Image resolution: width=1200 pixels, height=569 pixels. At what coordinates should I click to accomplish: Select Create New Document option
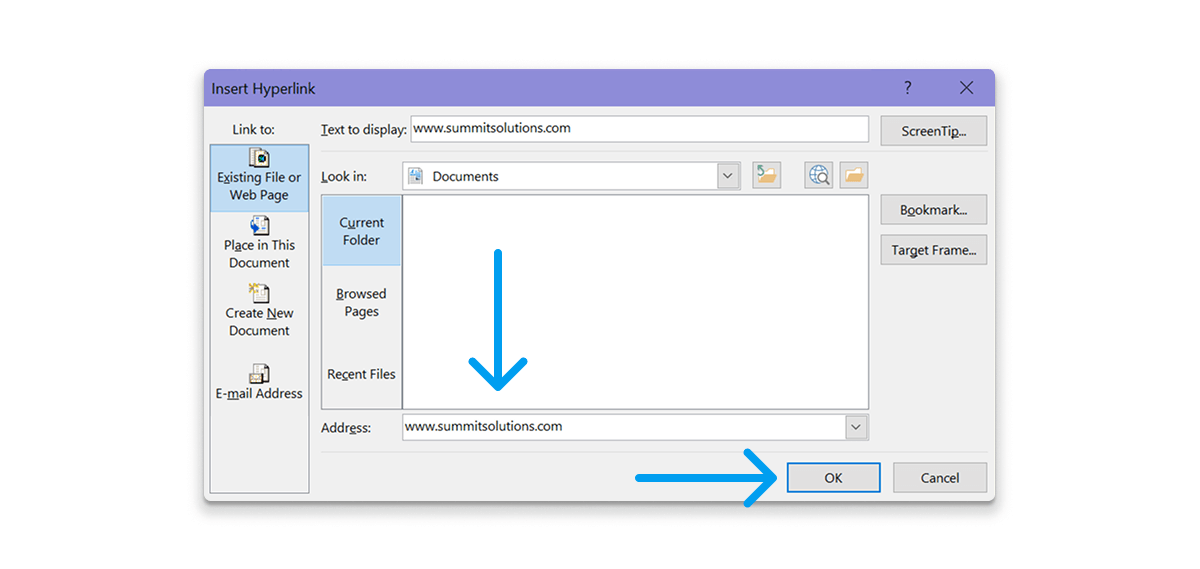pos(259,311)
